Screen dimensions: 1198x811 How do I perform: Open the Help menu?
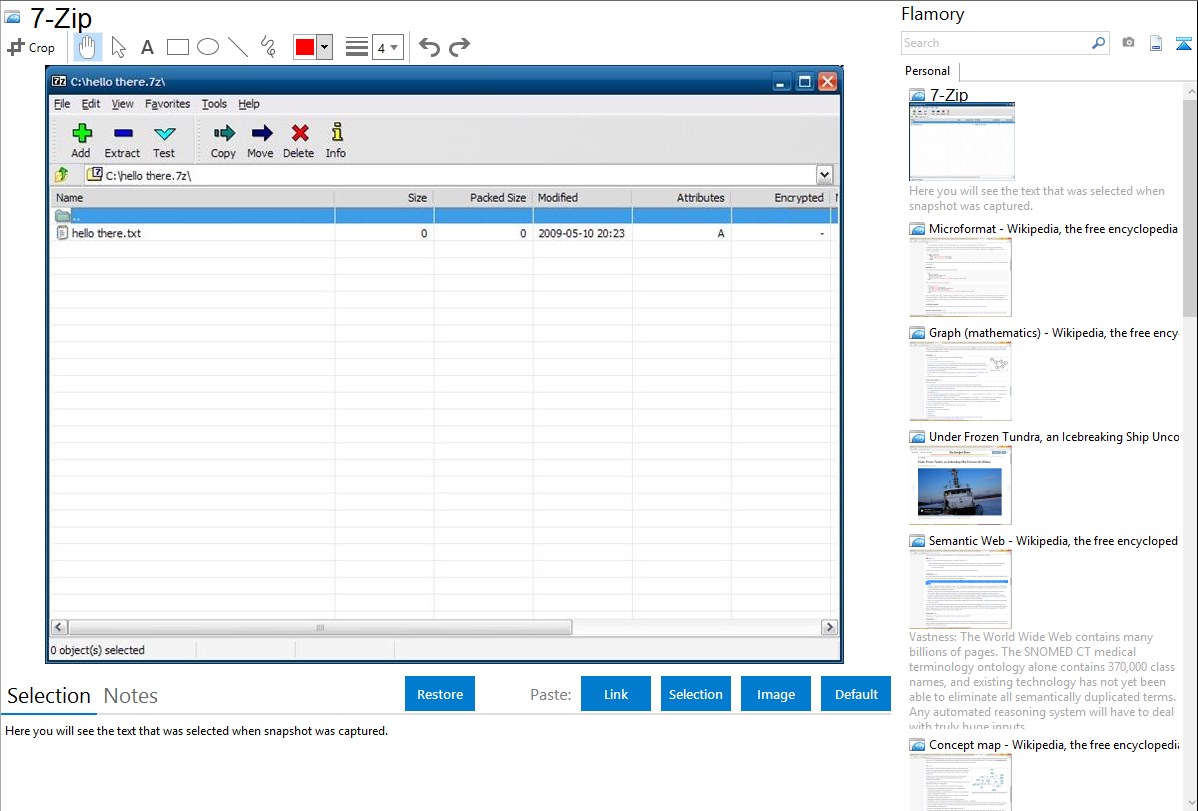249,104
